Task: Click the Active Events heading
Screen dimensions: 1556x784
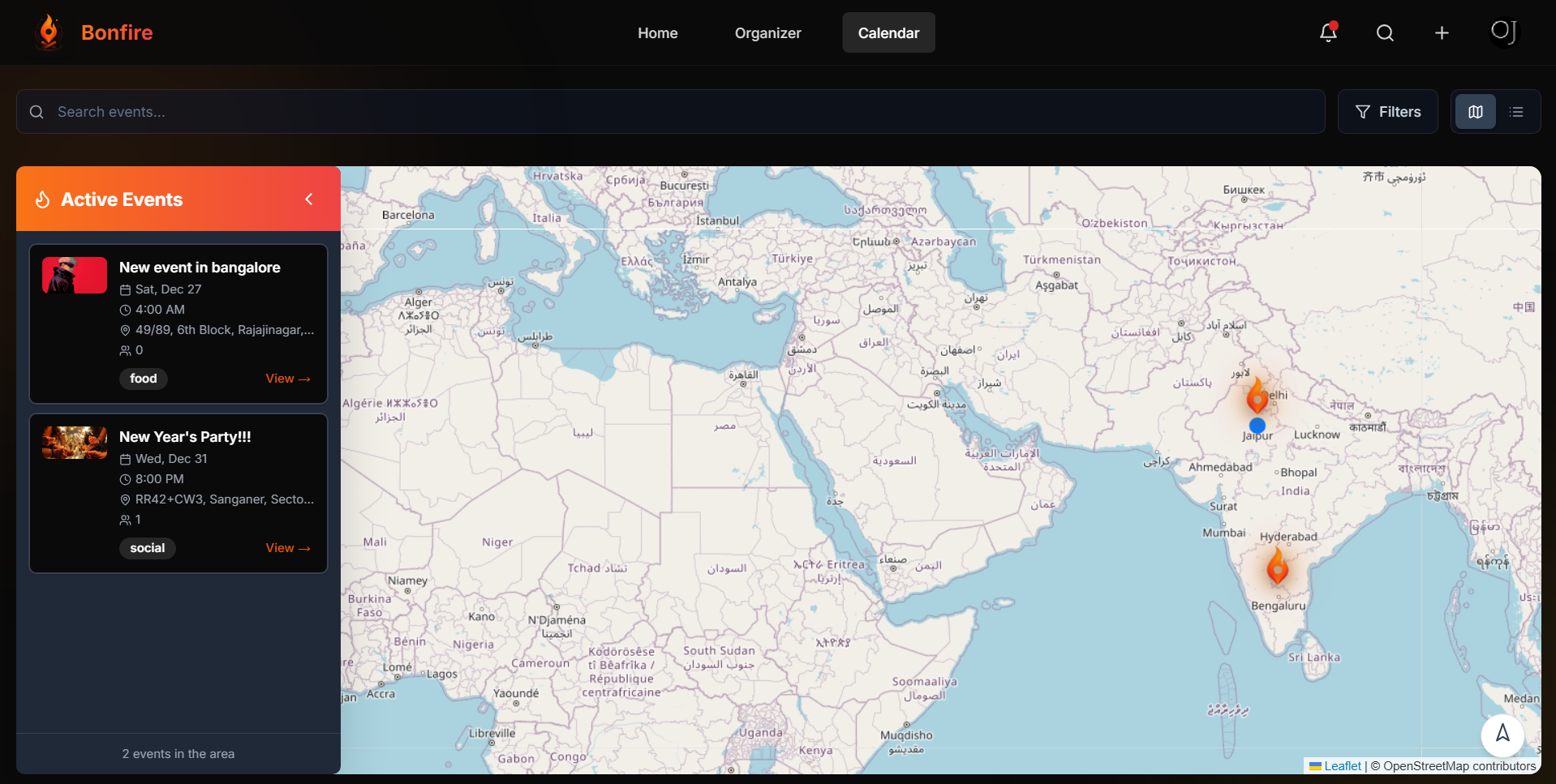Action: click(122, 199)
